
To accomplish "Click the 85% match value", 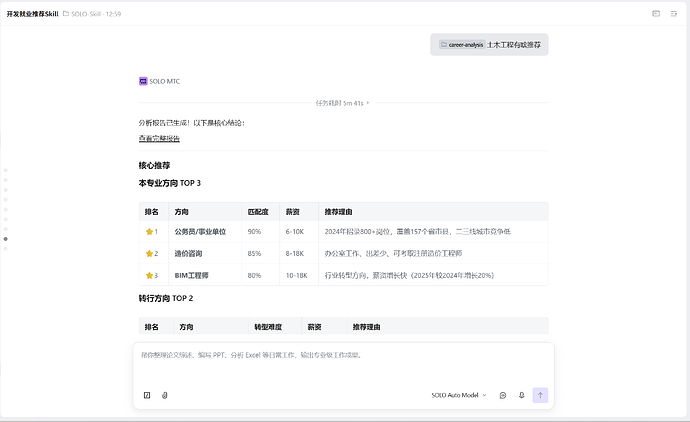I will 254,253.
